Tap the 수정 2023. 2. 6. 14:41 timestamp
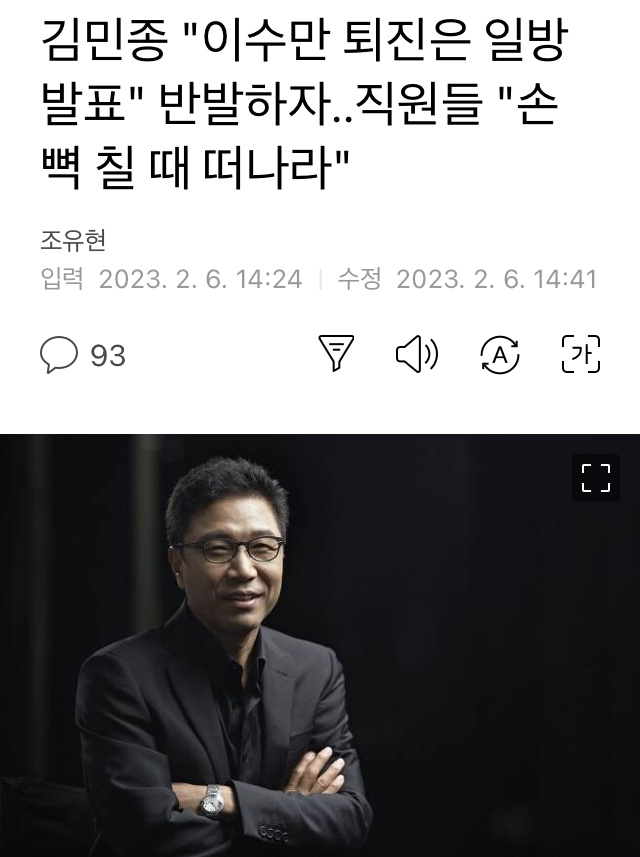This screenshot has height=857, width=640. click(x=467, y=279)
